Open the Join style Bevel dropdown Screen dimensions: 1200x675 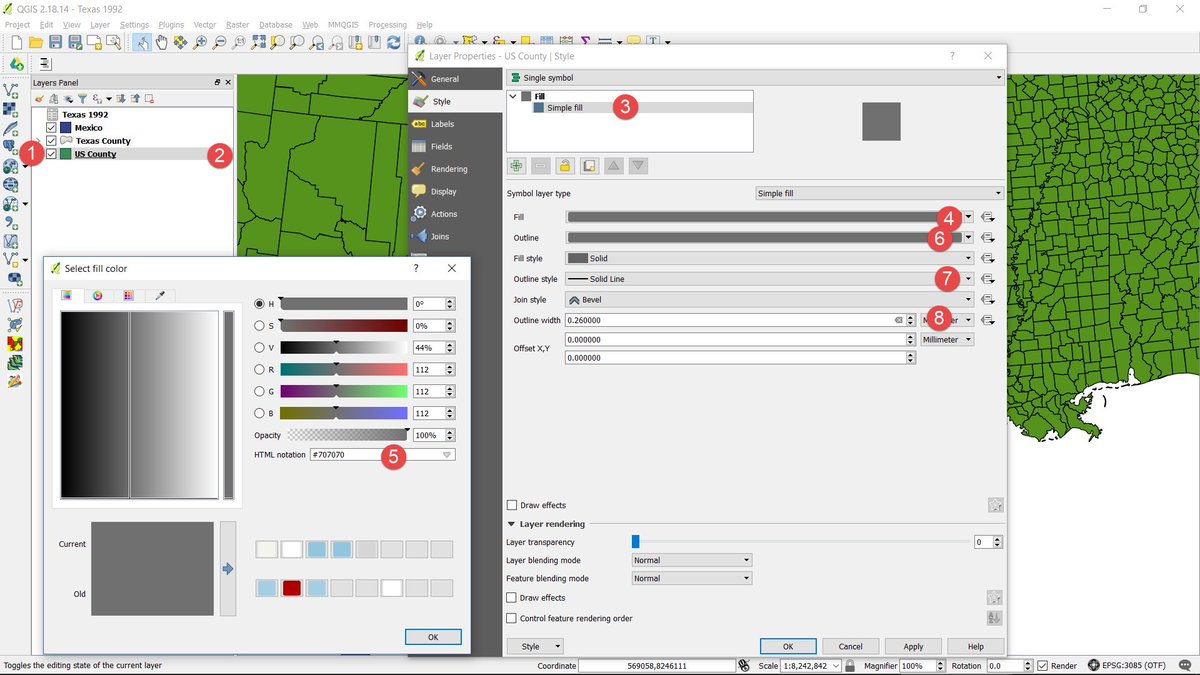click(770, 299)
